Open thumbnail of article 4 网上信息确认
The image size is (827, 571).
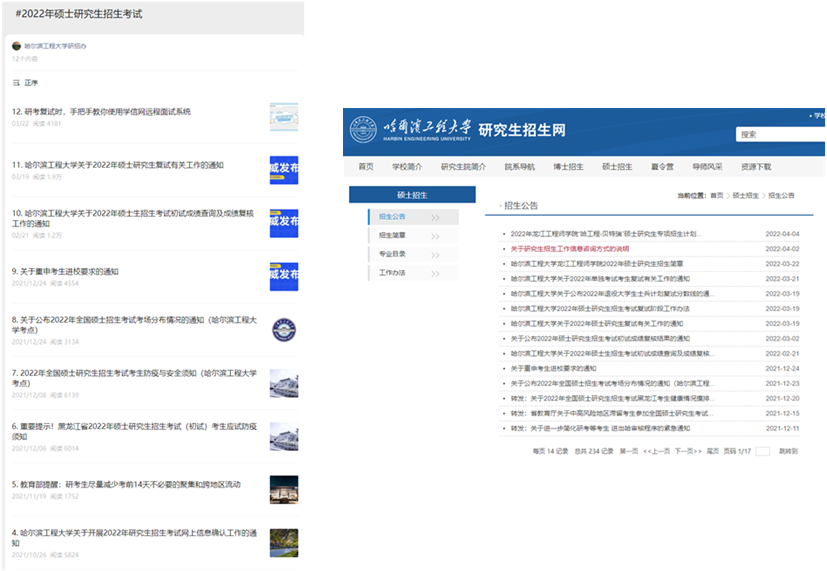(284, 543)
